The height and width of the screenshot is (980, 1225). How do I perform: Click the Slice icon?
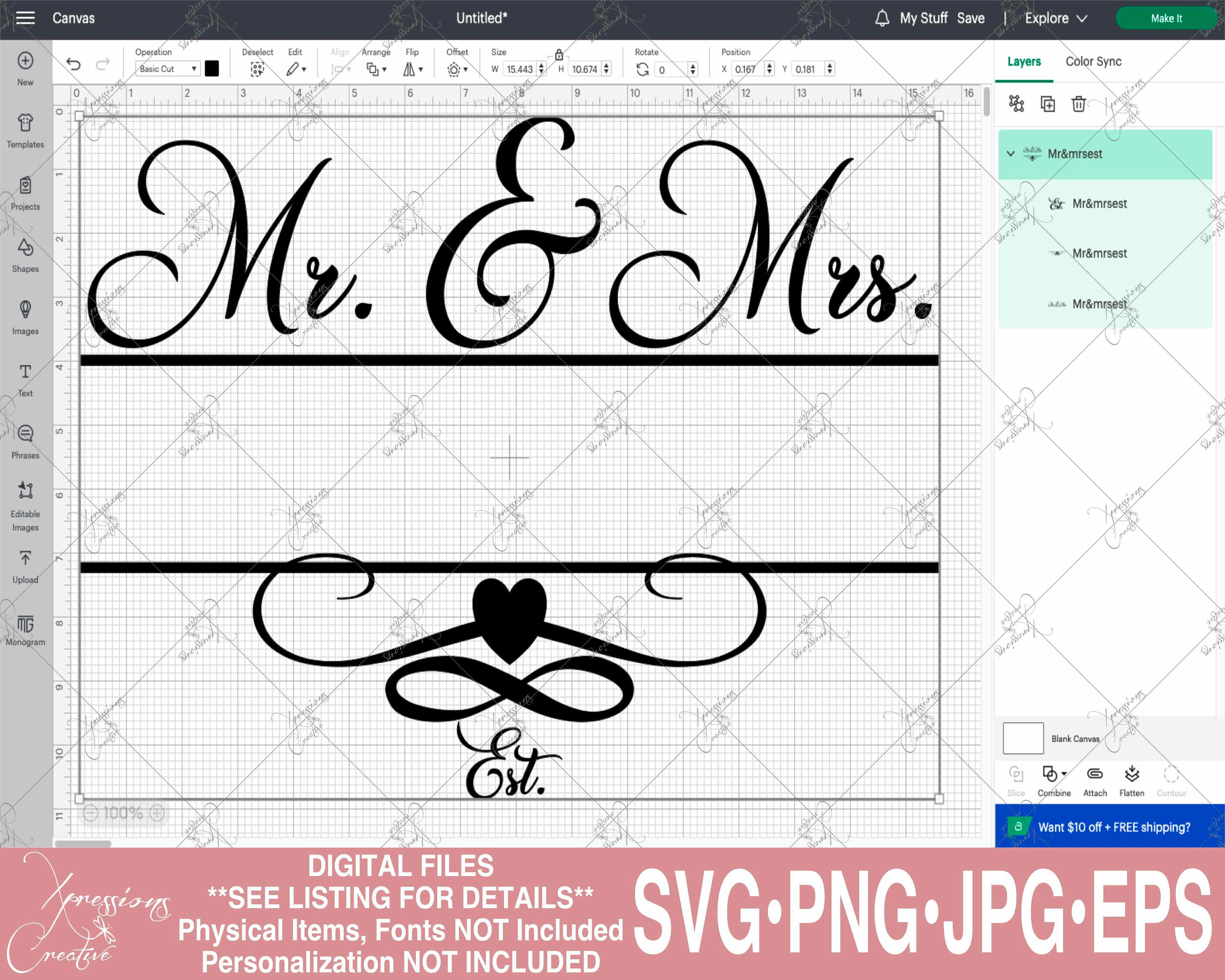[1016, 774]
